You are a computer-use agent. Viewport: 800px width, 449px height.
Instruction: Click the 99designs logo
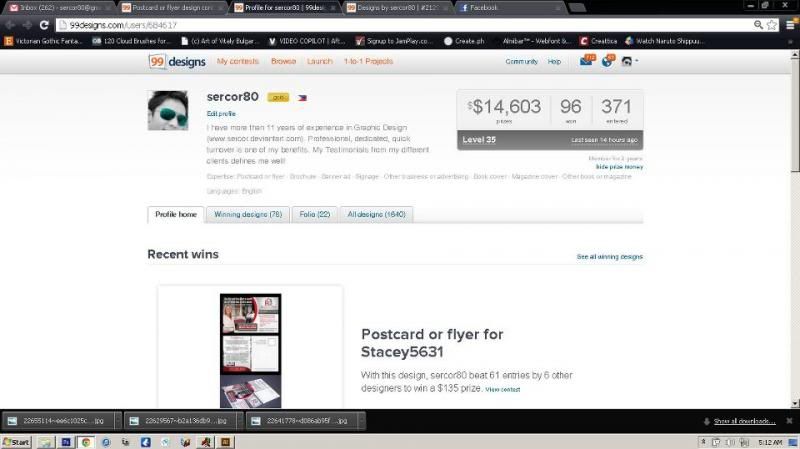tap(177, 62)
